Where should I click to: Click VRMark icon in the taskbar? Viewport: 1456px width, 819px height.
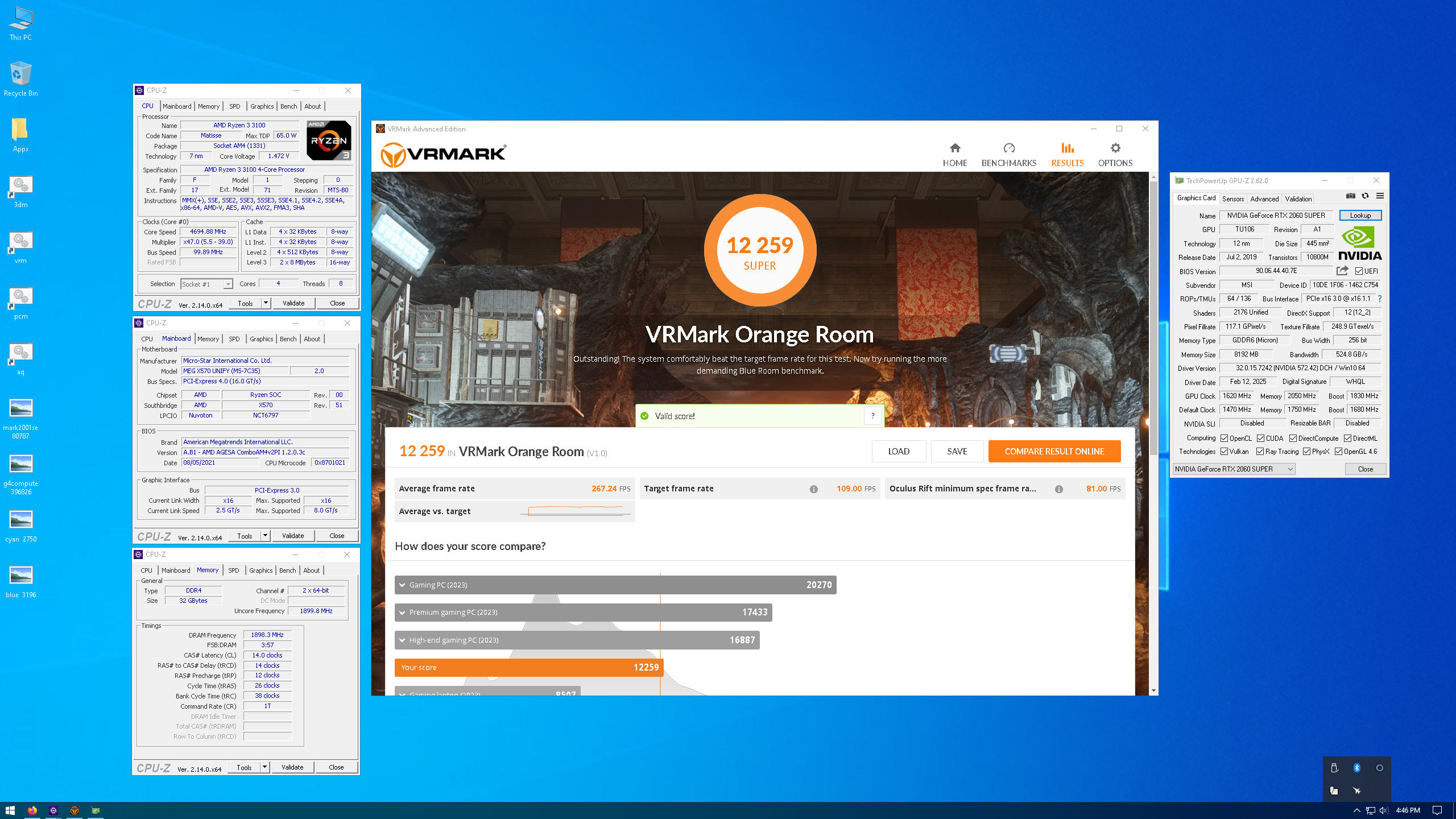point(74,810)
